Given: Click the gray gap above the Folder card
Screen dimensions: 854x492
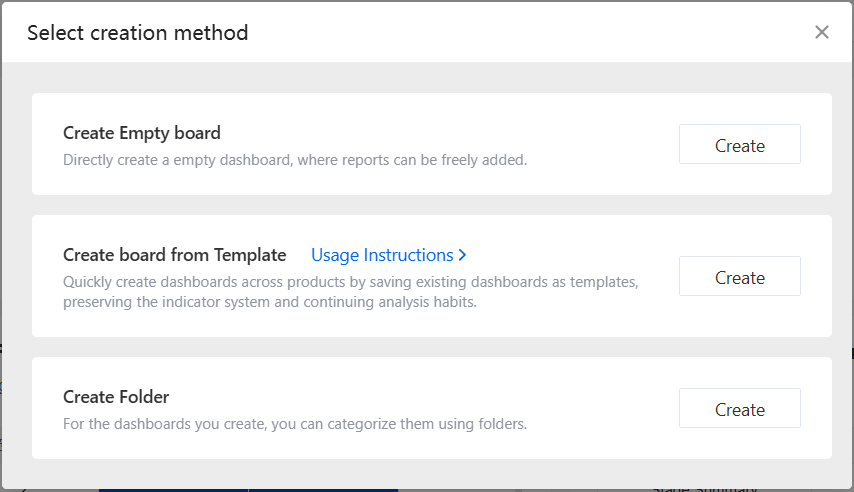Looking at the screenshot, I should pyautogui.click(x=432, y=347).
